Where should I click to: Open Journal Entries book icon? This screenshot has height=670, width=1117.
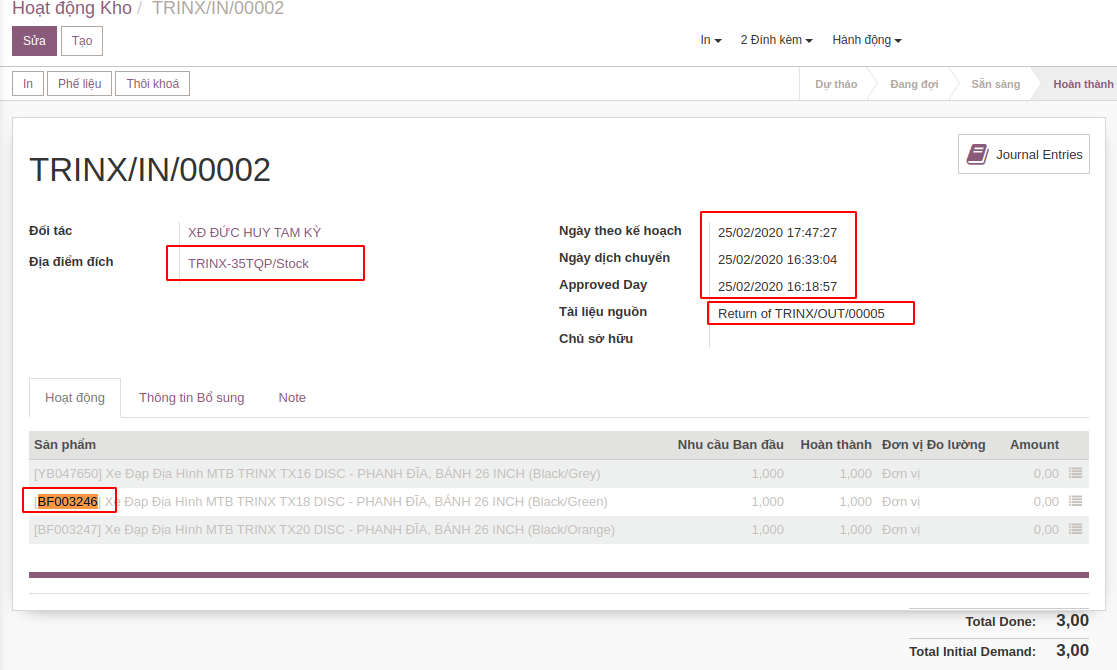(977, 154)
